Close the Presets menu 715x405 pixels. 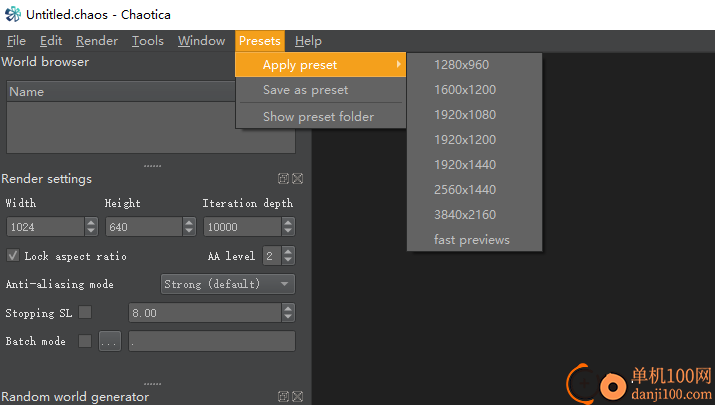coord(260,41)
